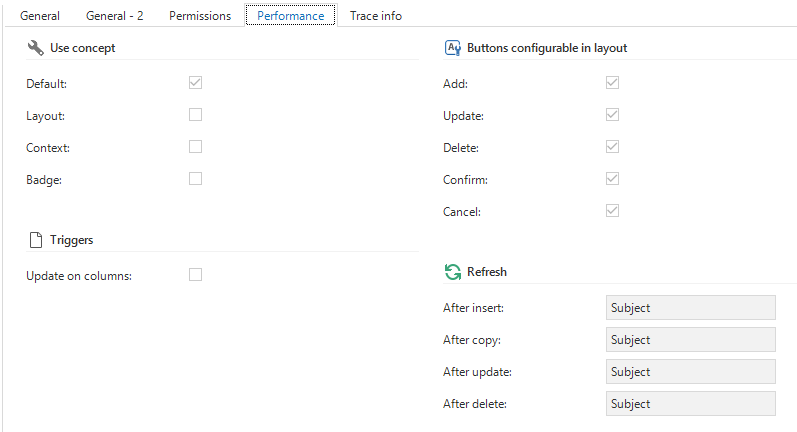Viewport: 797px width, 432px height.
Task: Enable Update on columns trigger
Action: pos(196,275)
